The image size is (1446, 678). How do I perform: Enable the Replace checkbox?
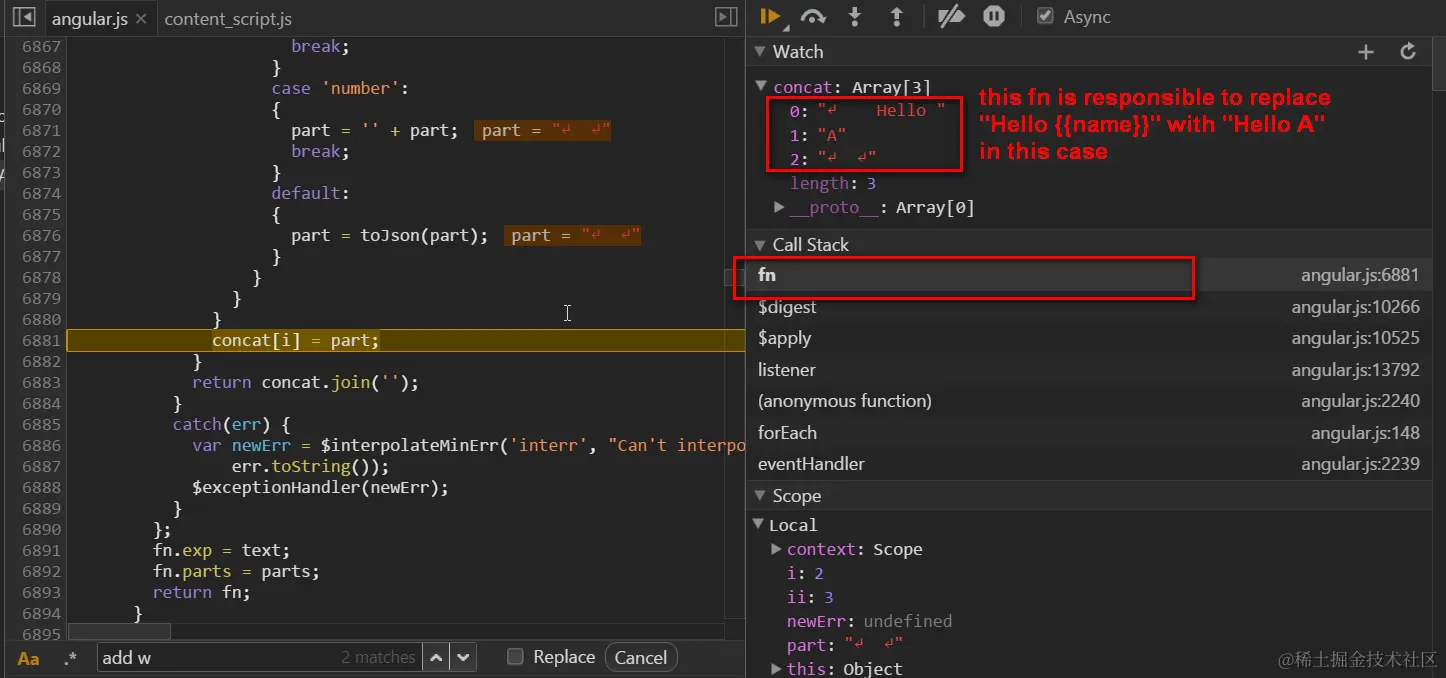[515, 657]
